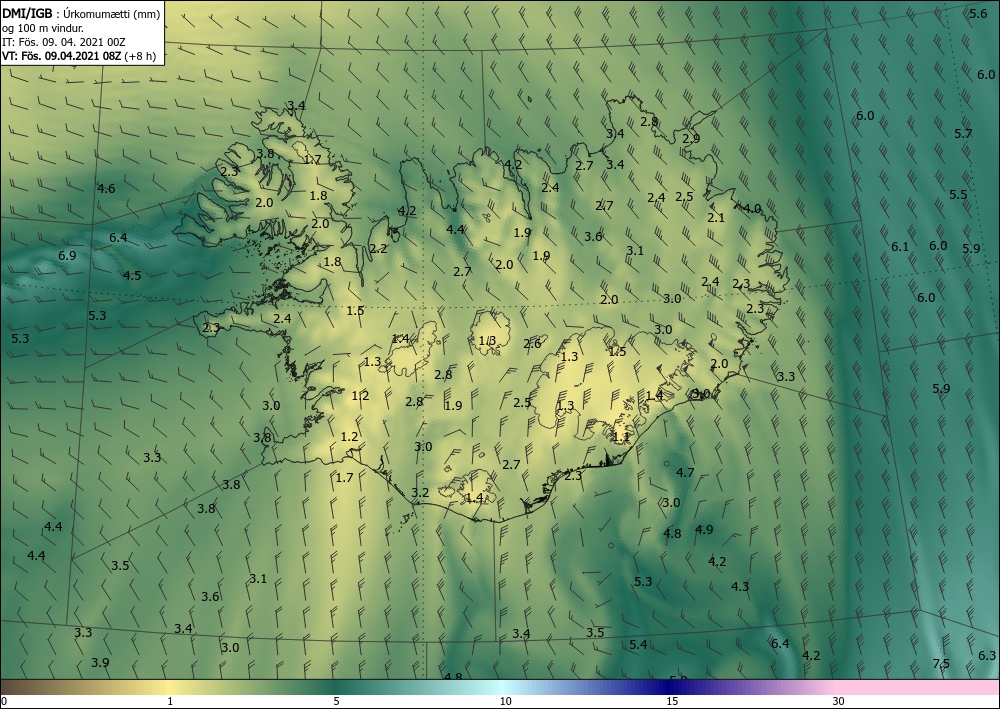Pick the dark navy band of the color scale
The width and height of the screenshot is (1000, 709).
click(x=670, y=687)
